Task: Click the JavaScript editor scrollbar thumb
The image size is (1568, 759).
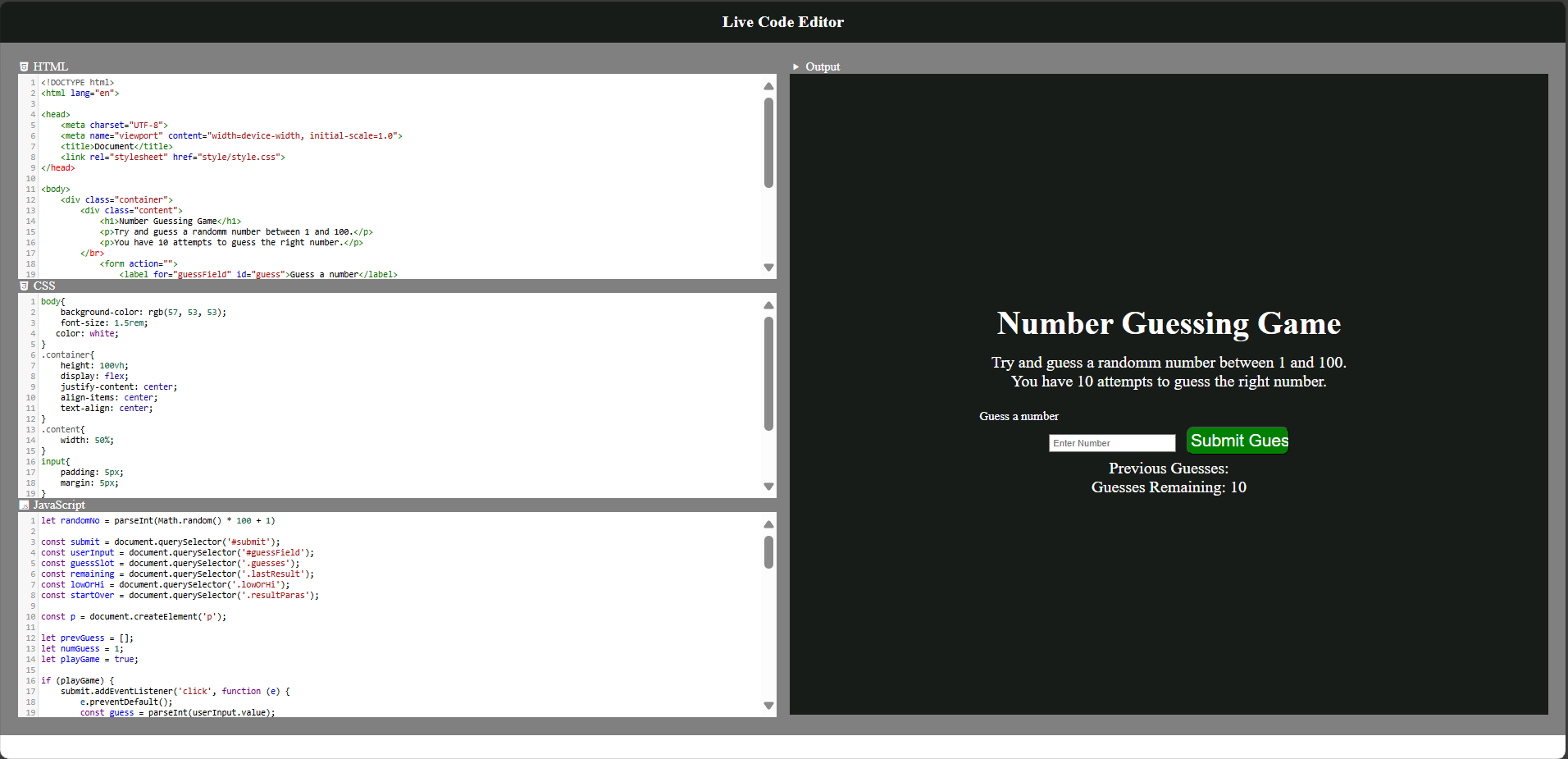Action: [x=768, y=552]
